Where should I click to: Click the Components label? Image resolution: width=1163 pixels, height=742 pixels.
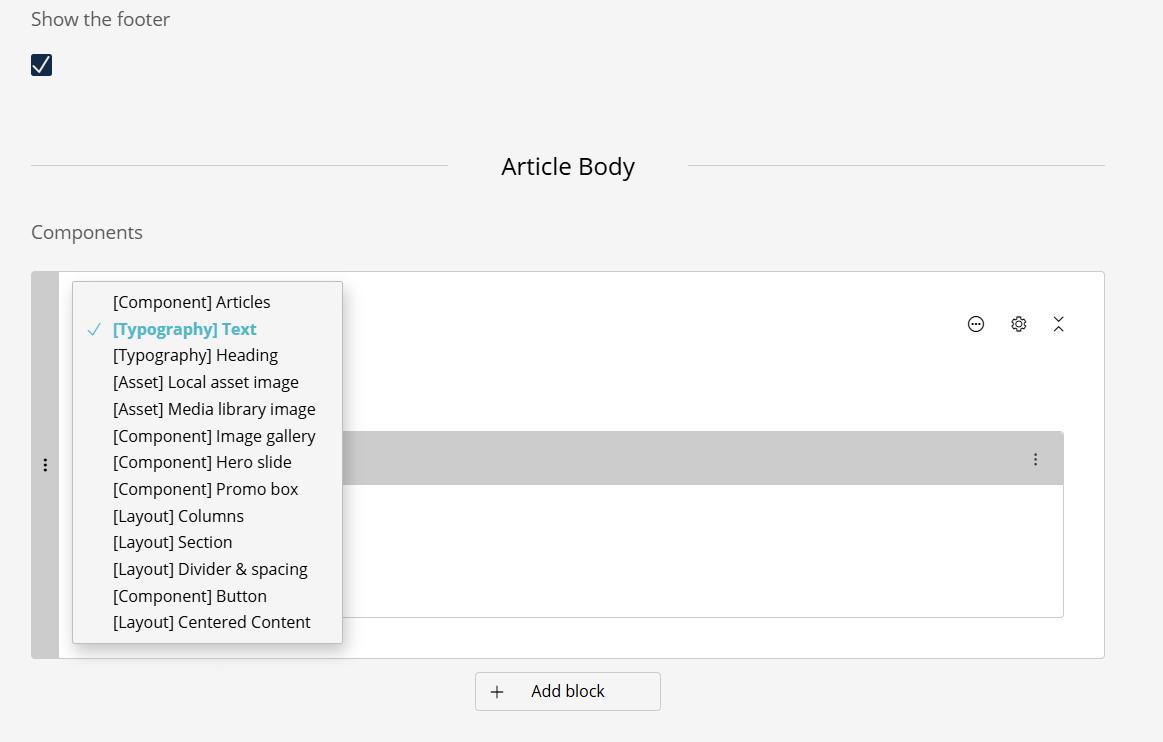pos(87,232)
